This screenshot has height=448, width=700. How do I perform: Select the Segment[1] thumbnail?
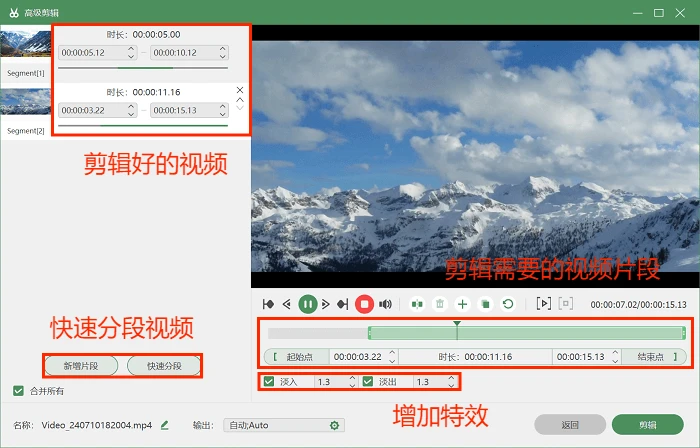click(x=25, y=43)
